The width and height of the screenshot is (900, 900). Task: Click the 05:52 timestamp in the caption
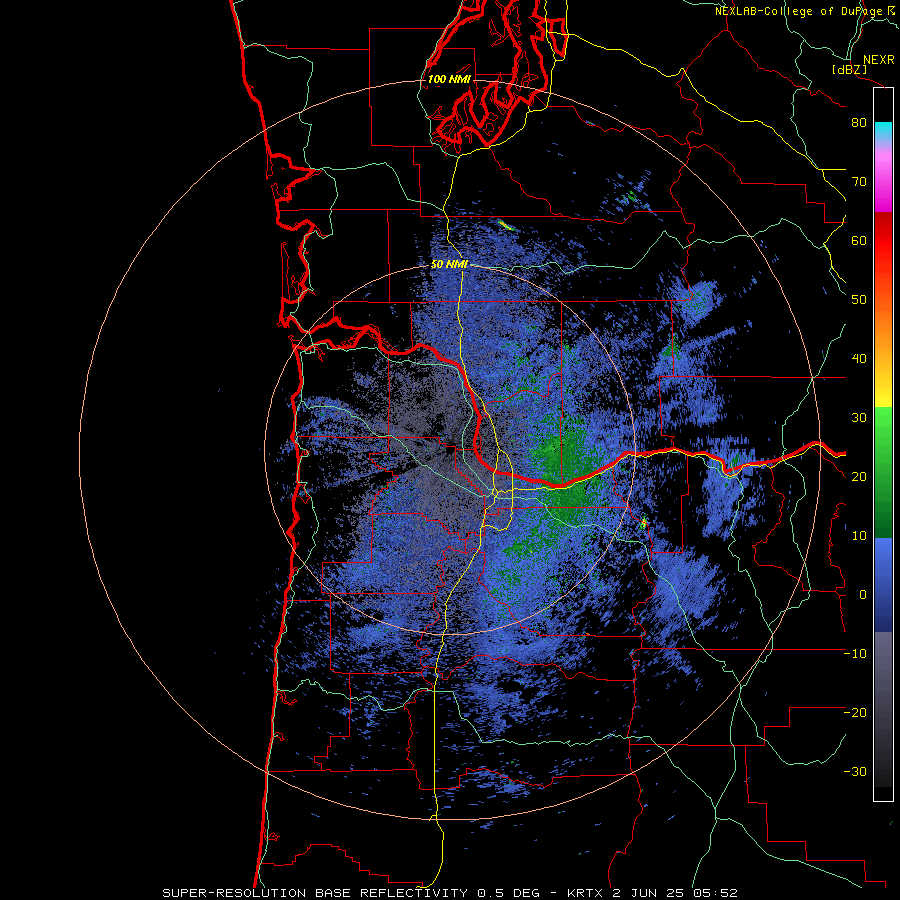pos(717,893)
